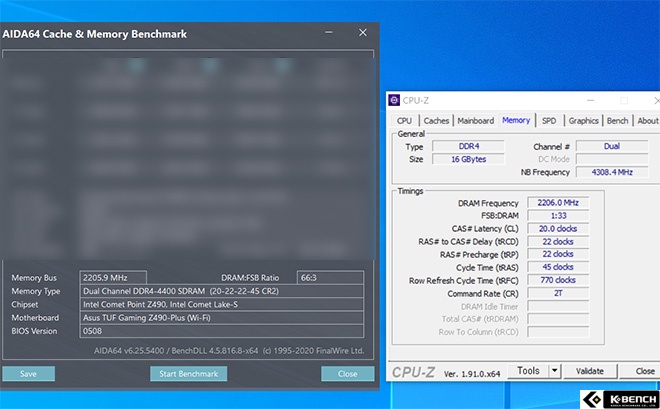This screenshot has width=660, height=409.
Task: Minimize the AIDA64 benchmark window
Action: pos(329,32)
